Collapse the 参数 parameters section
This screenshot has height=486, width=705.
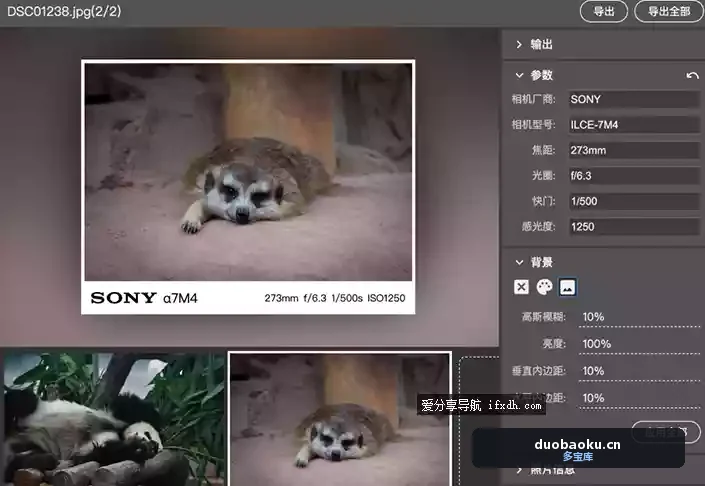coord(534,75)
